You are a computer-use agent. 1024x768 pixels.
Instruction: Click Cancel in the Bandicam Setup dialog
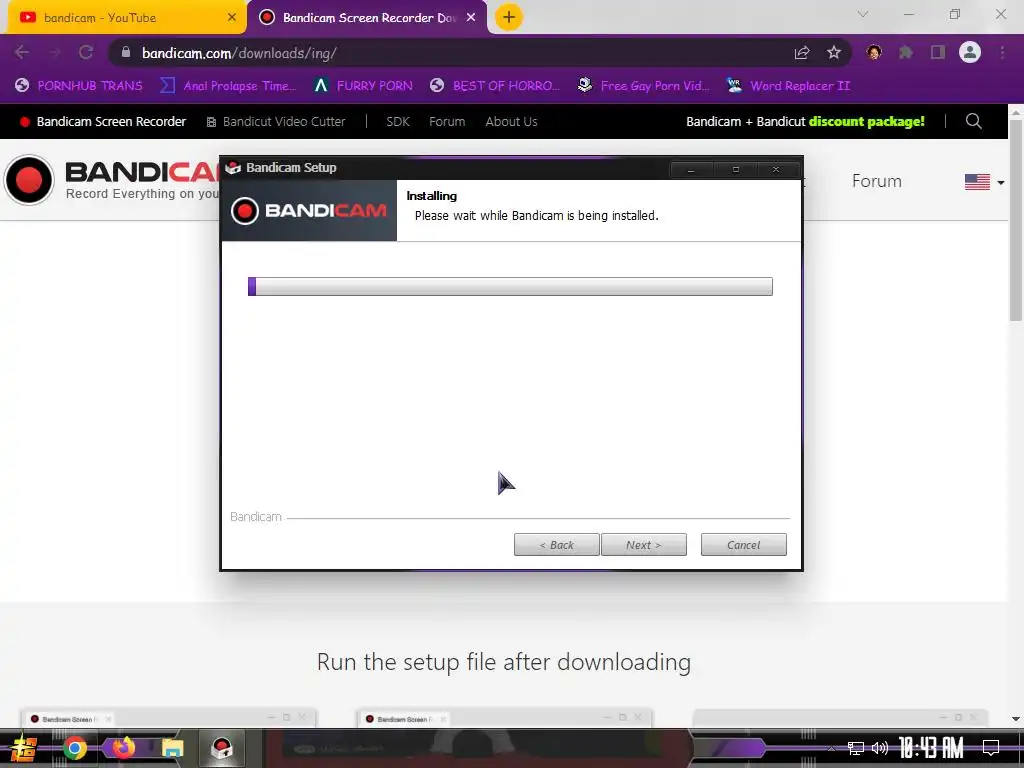[743, 545]
